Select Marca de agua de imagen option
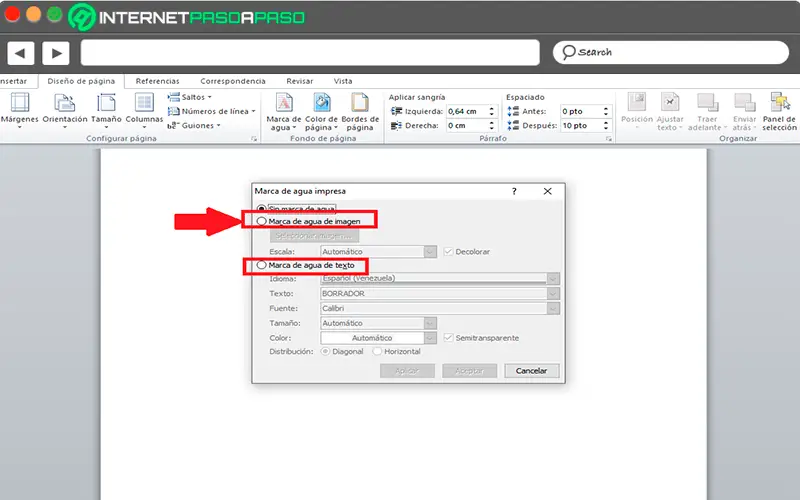 (x=261, y=221)
